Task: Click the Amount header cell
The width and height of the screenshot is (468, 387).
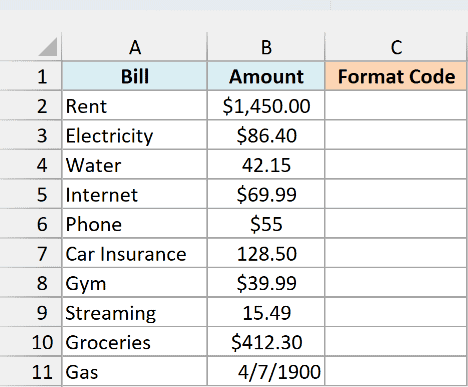Action: click(266, 76)
